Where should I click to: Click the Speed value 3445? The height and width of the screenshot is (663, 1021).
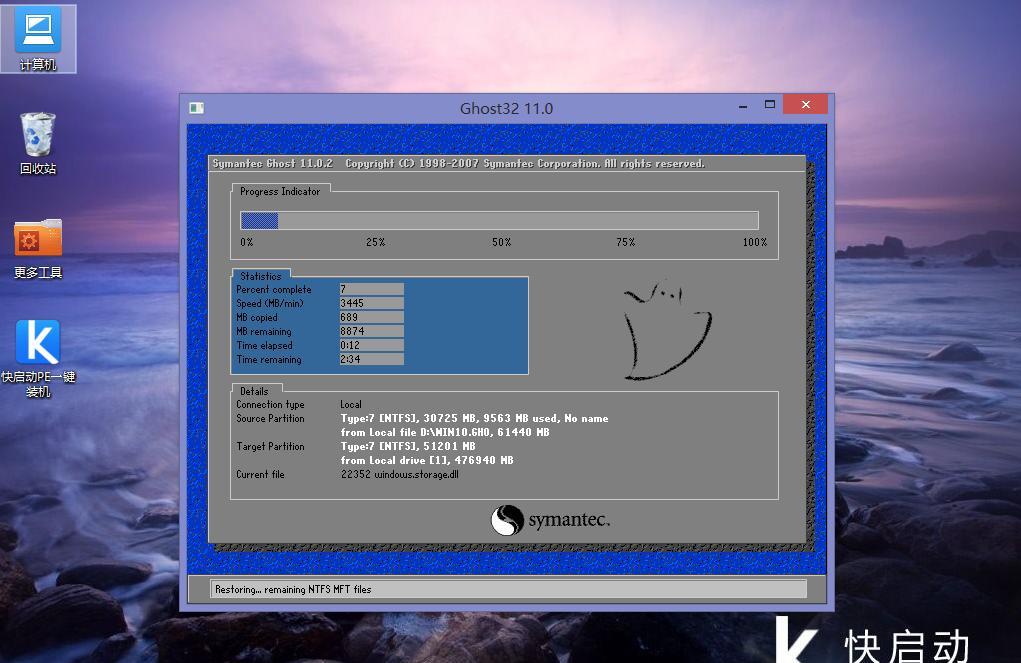(x=371, y=303)
